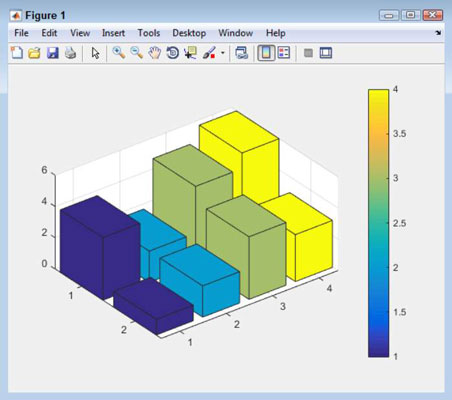Click the short dark blue front bar
This screenshot has width=452, height=400.
(153, 307)
